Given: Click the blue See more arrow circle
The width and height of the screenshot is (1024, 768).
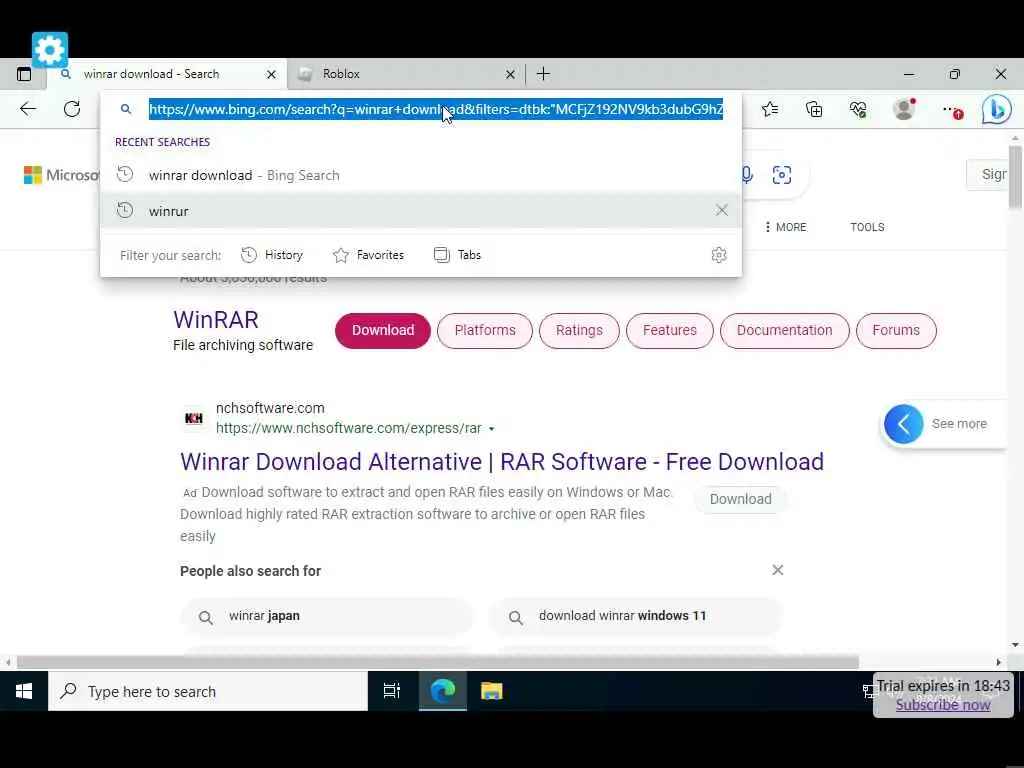Looking at the screenshot, I should click(903, 424).
